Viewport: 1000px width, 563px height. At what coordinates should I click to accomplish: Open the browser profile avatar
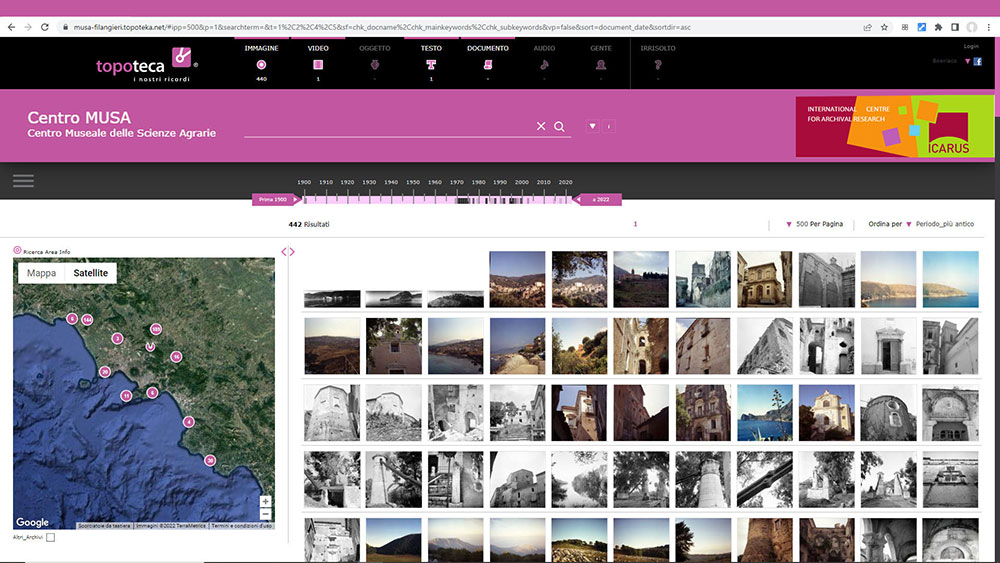tap(972, 27)
